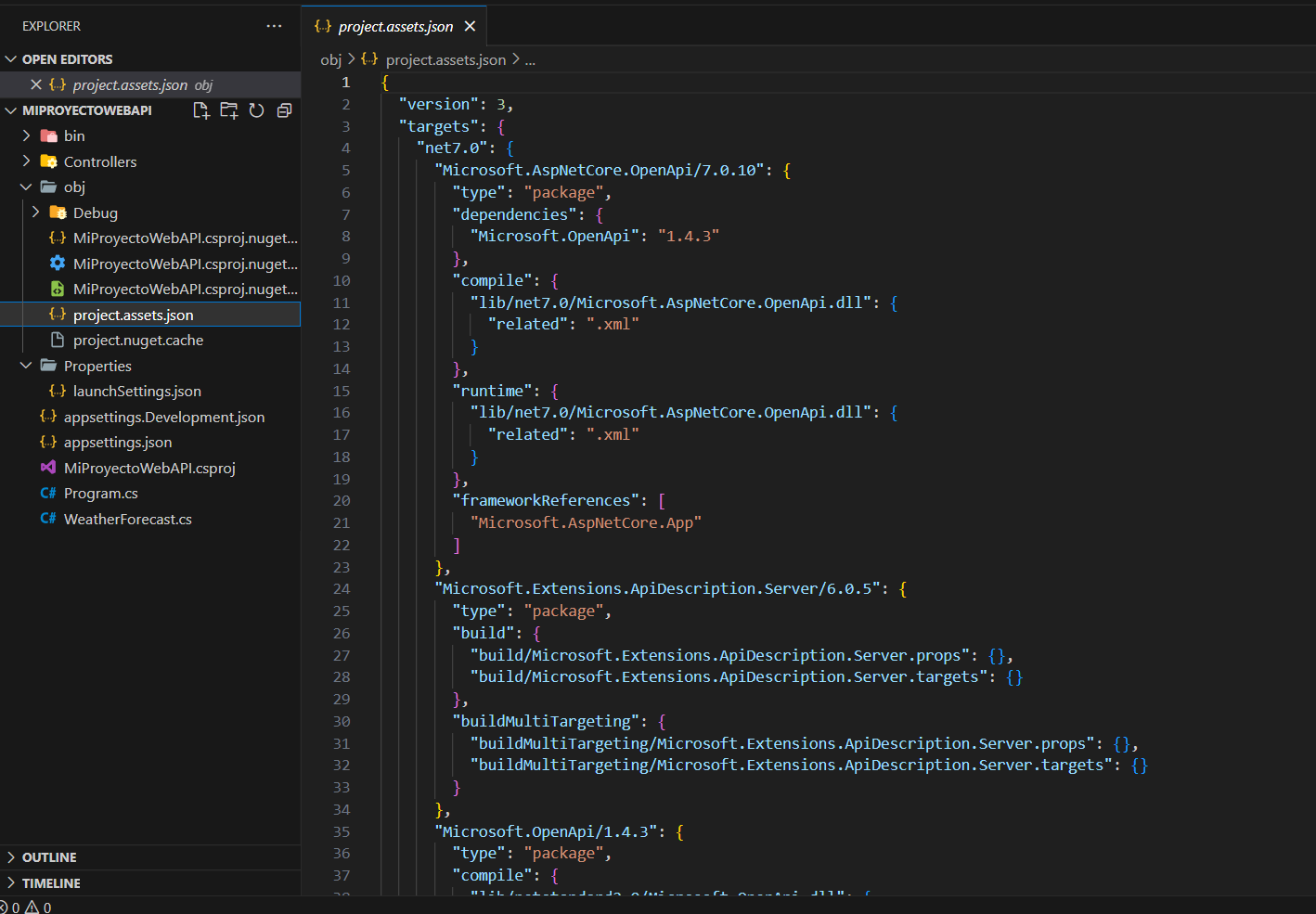This screenshot has width=1316, height=914.
Task: Close project.assets.json in Open Editors list
Action: pos(36,84)
